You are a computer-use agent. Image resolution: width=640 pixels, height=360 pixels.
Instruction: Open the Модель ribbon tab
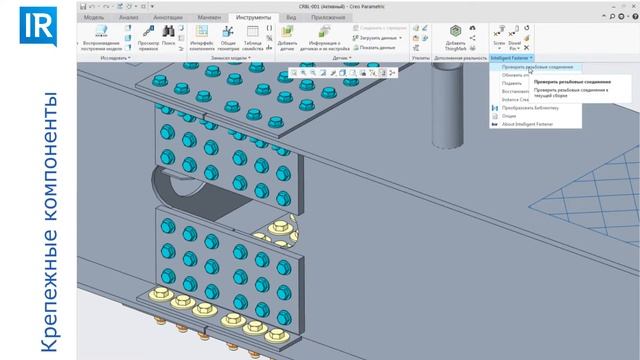pyautogui.click(x=93, y=18)
